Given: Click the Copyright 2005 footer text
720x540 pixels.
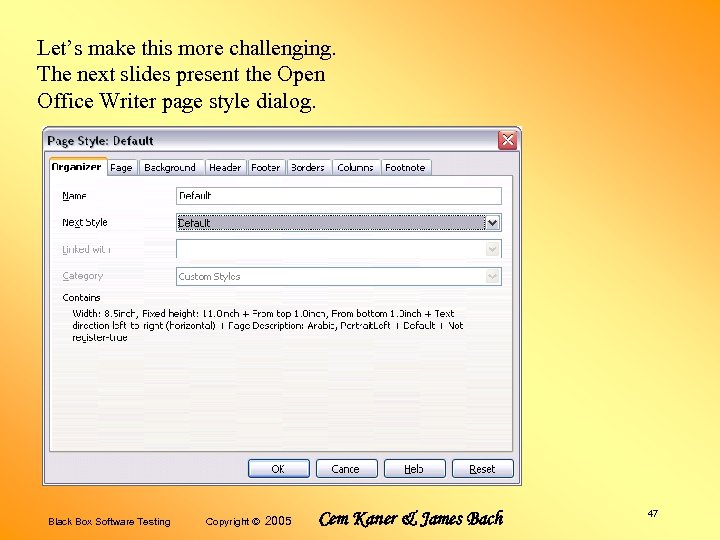Looking at the screenshot, I should 248,521.
